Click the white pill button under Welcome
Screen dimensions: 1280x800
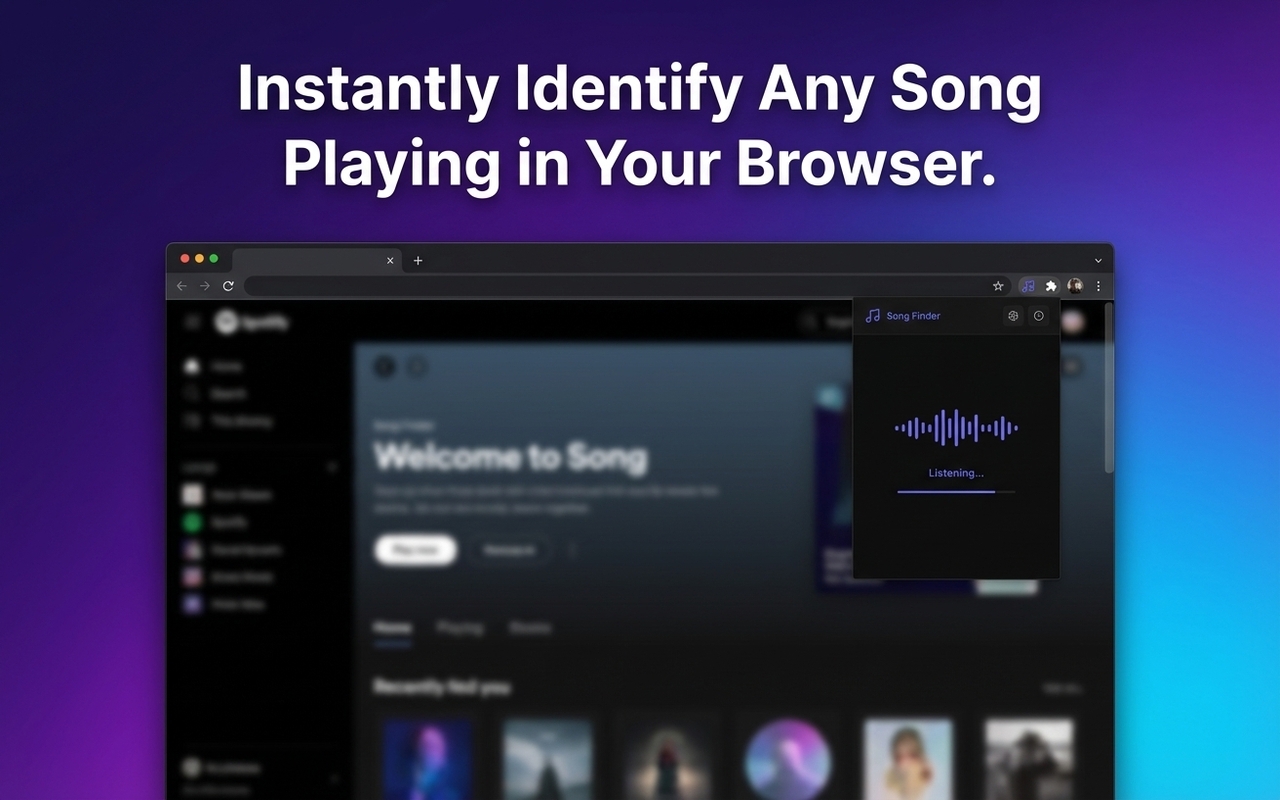tap(415, 550)
